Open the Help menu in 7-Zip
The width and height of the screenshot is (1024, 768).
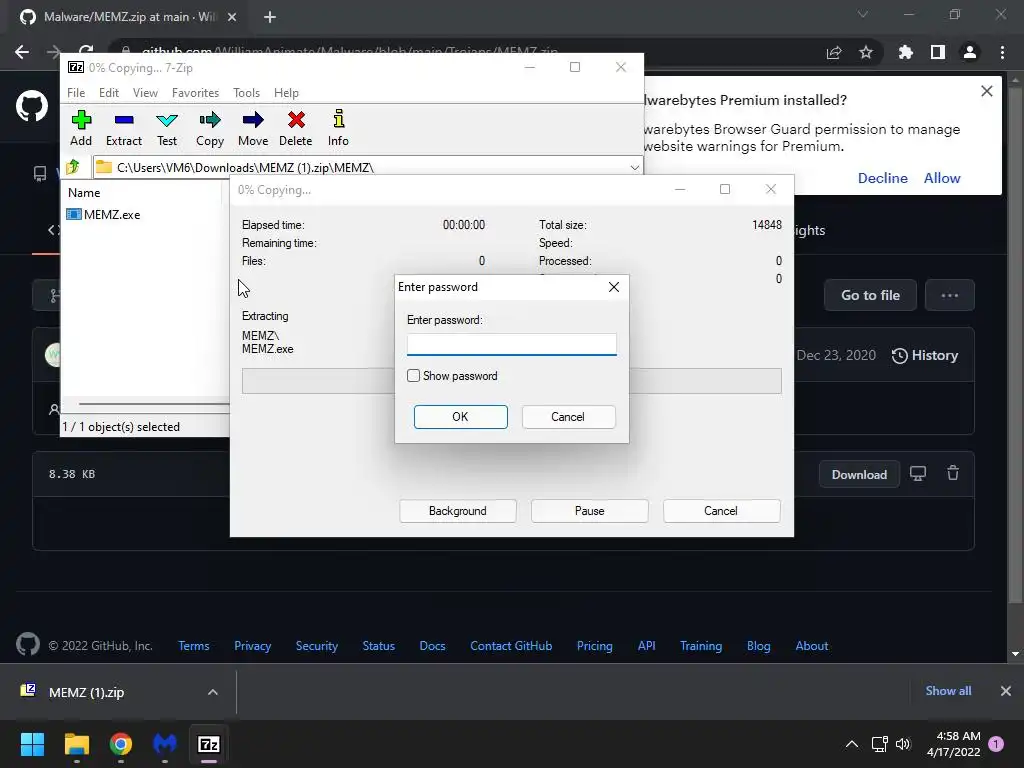[286, 93]
